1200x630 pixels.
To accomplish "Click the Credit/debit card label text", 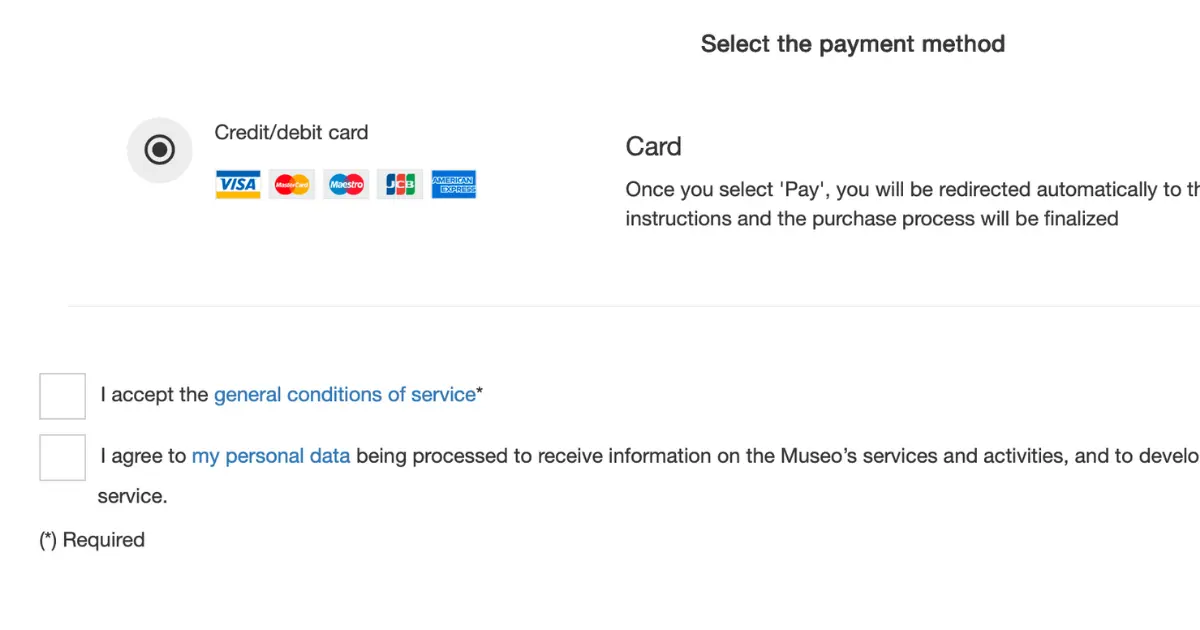I will click(291, 132).
